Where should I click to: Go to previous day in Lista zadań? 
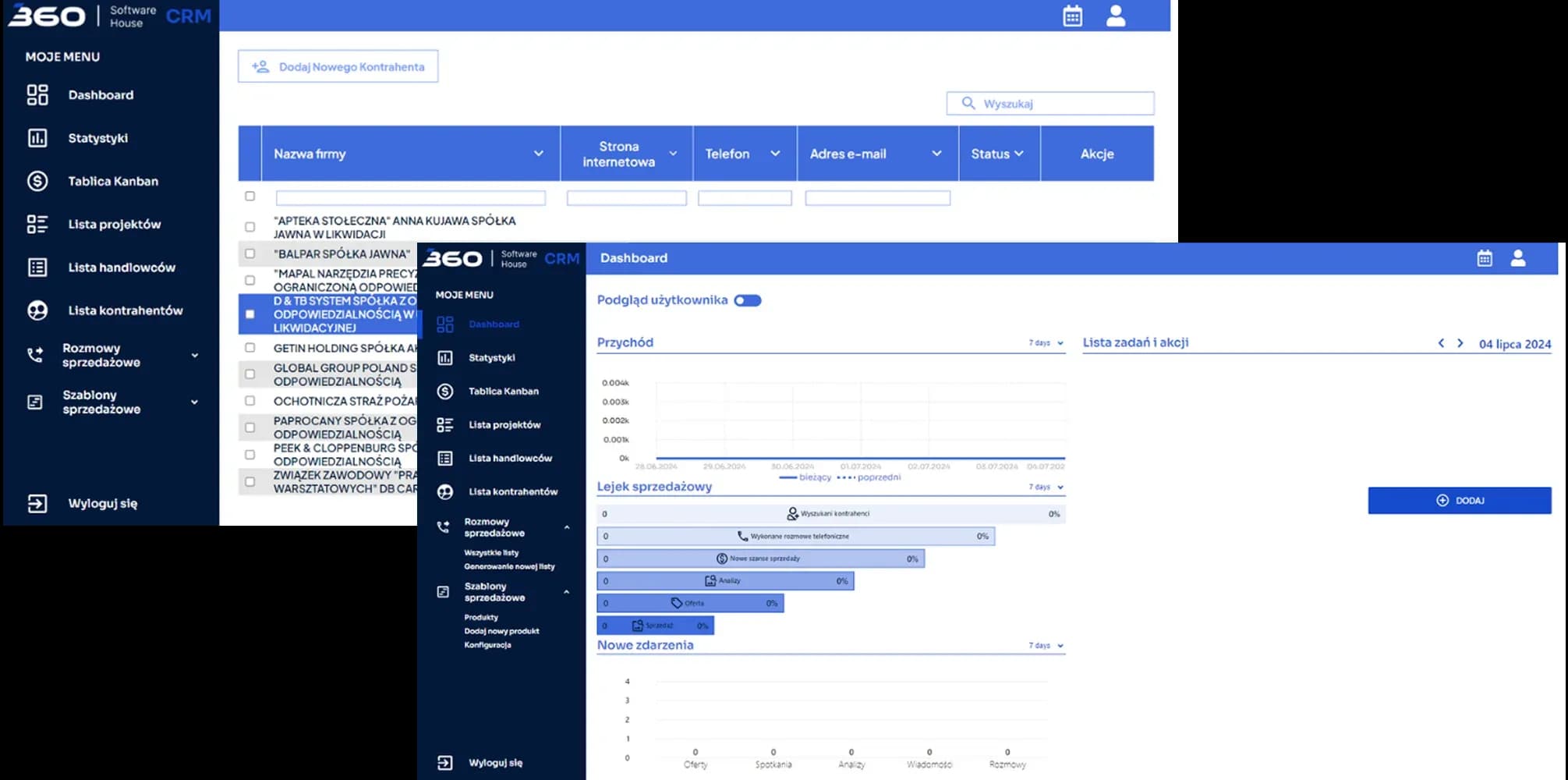(1441, 343)
